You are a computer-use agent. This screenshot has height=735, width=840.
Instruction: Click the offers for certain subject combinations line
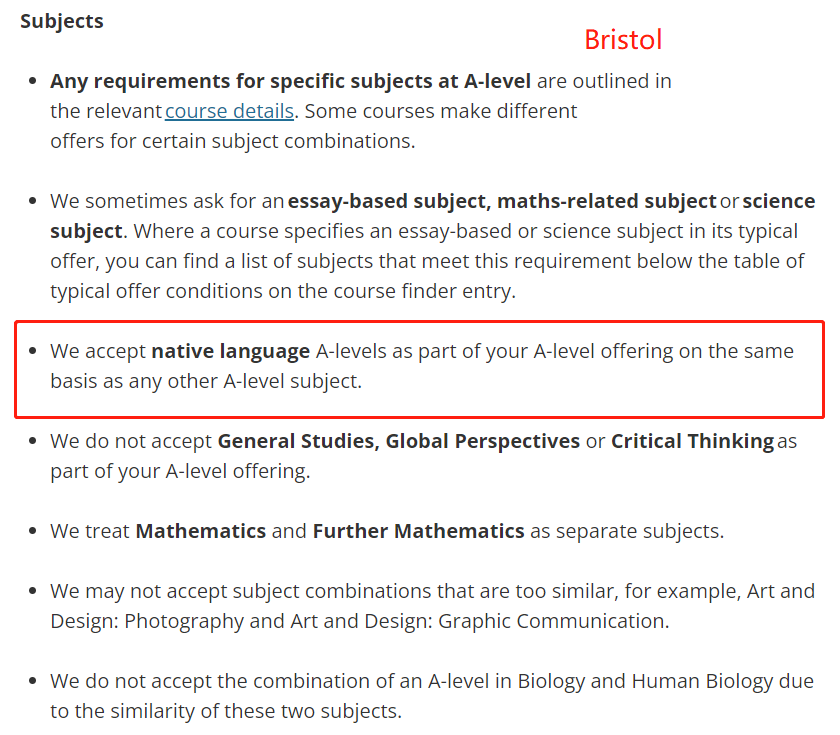232,141
